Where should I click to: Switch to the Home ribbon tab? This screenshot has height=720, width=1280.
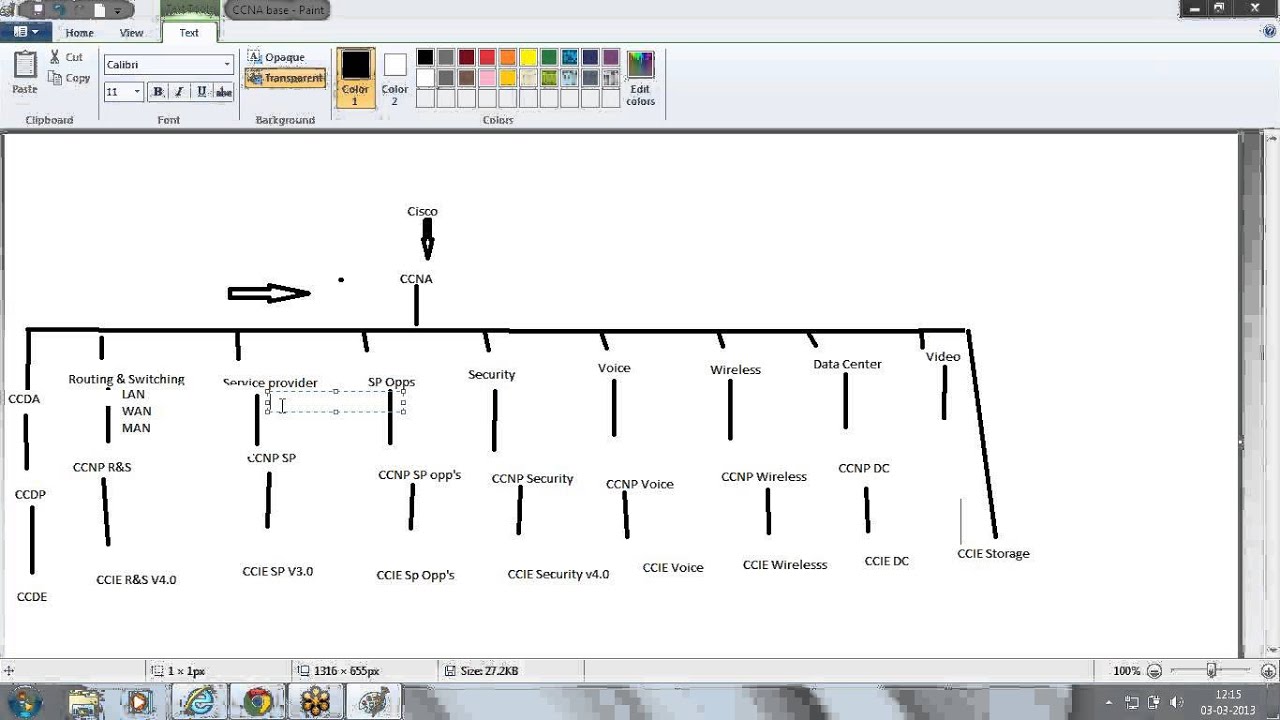79,33
